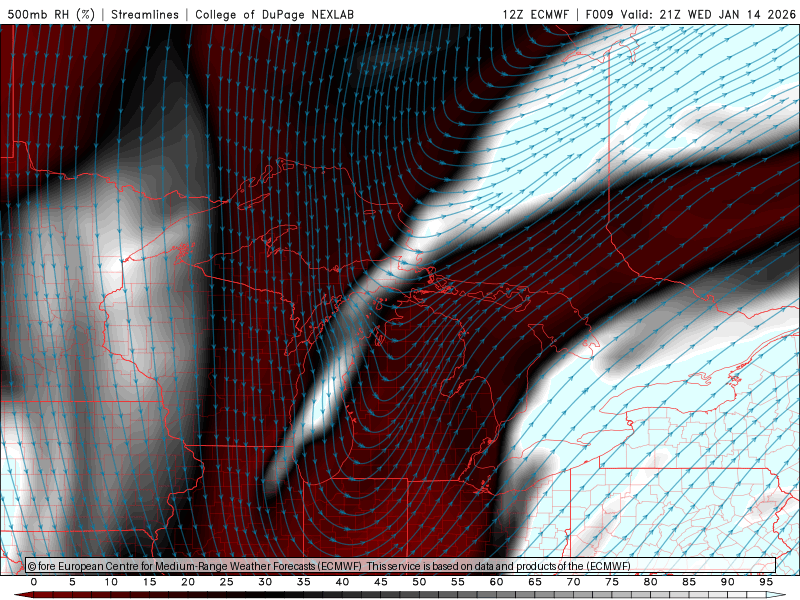Click the 'F009' forecast hour label

pos(599,14)
